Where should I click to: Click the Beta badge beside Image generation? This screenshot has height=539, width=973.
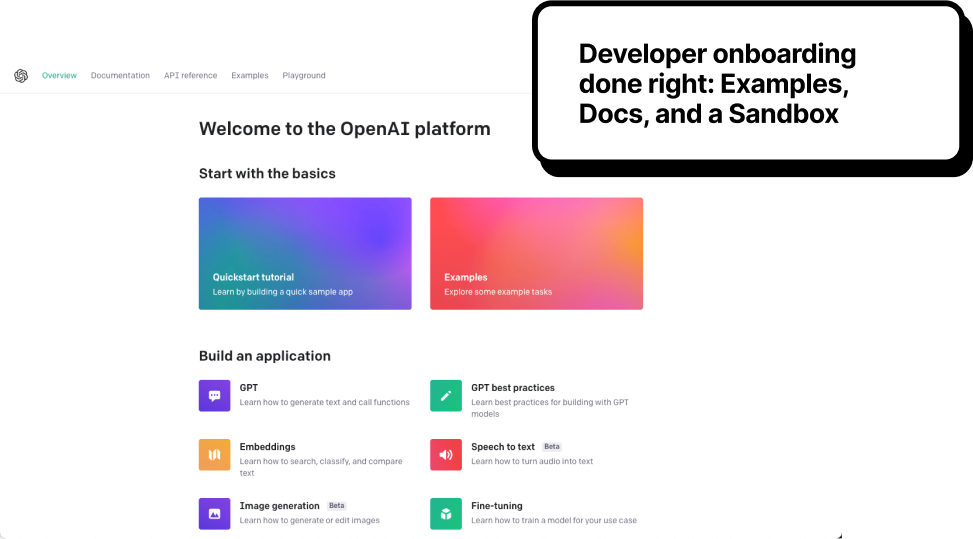336,506
